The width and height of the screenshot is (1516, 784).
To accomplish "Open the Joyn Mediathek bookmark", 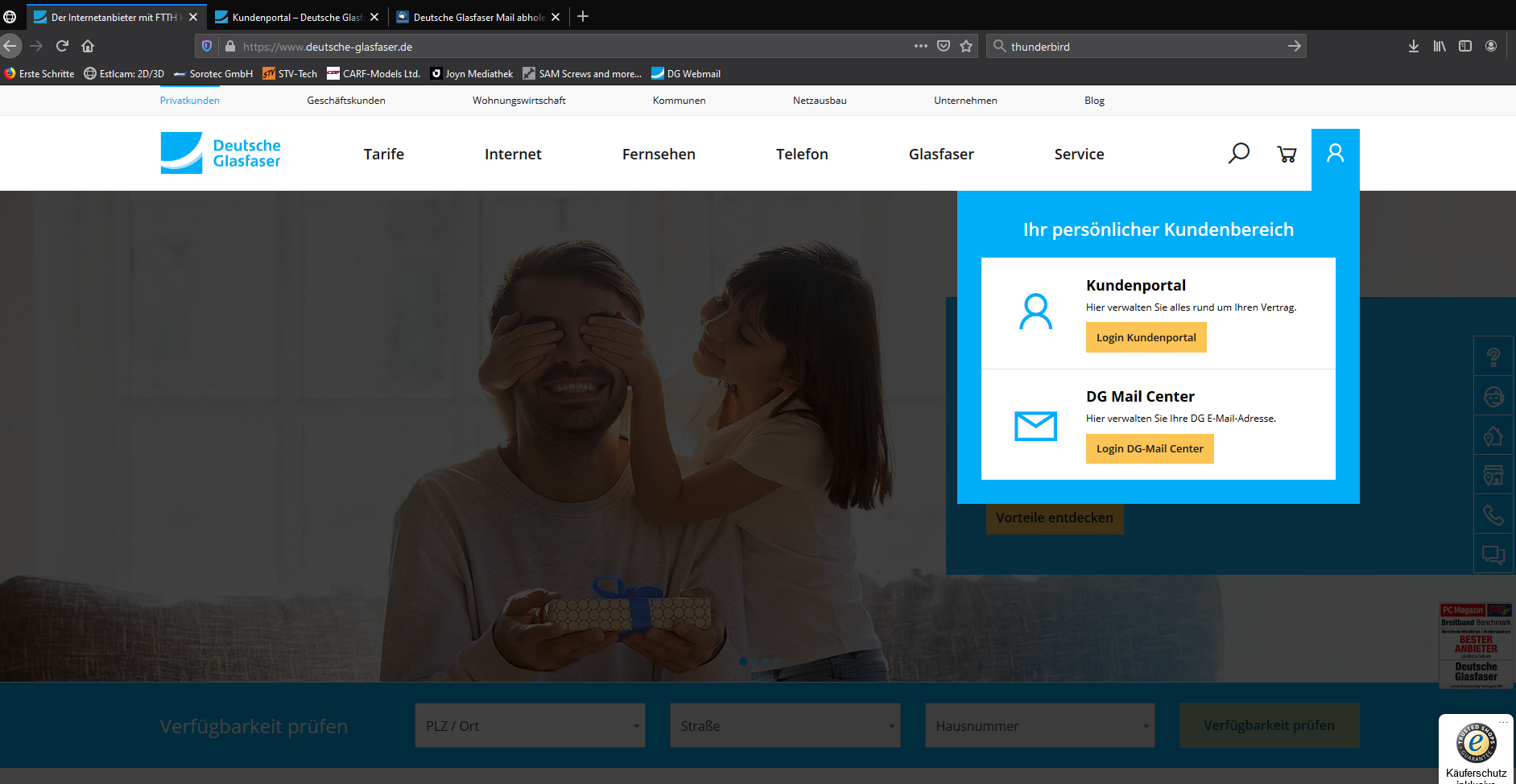I will [x=472, y=73].
